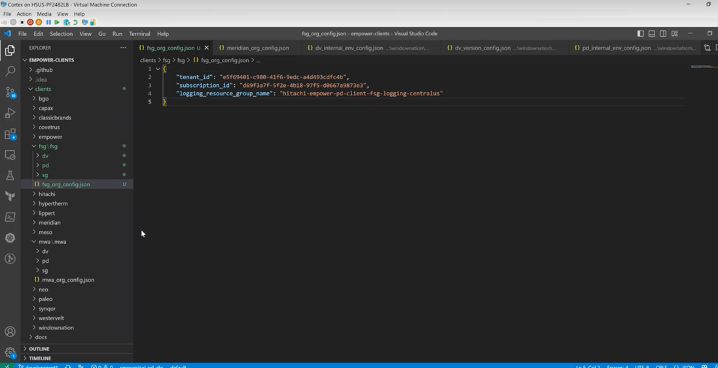This screenshot has height=368, width=718.
Task: Close the fsg_org_config.json tab
Action: [207, 48]
